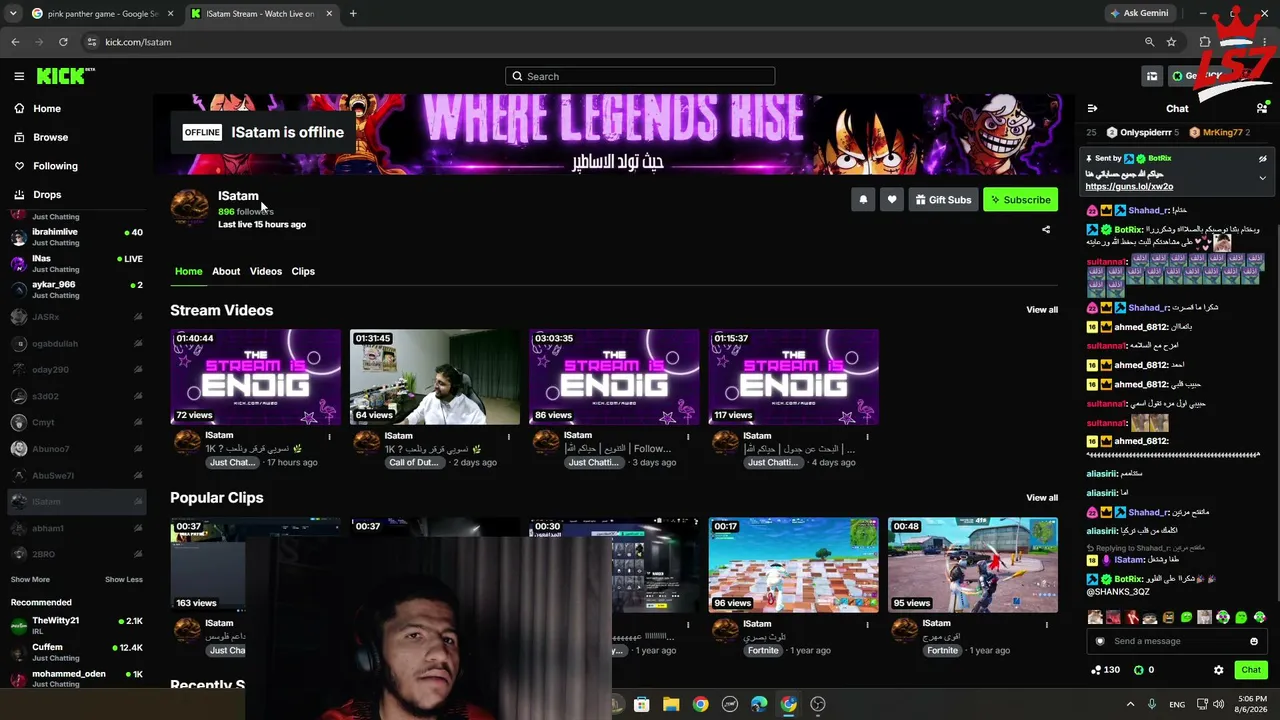Open ibrahimlive channel in sidebar
Viewport: 1280px width, 720px height.
(76, 237)
